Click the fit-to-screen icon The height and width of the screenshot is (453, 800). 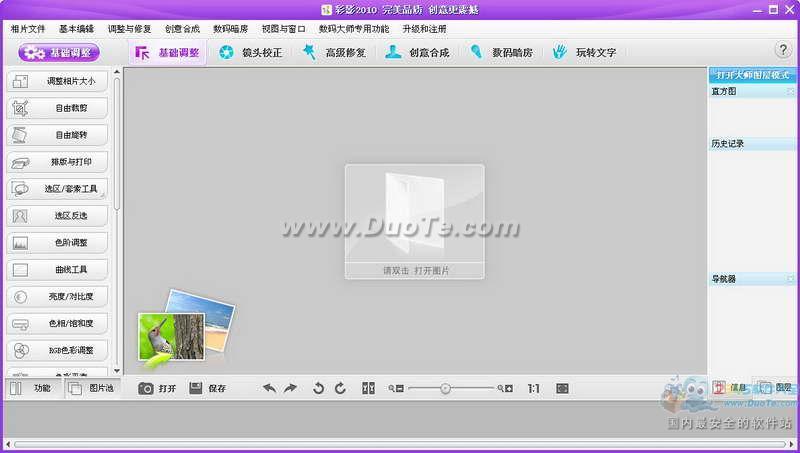562,389
